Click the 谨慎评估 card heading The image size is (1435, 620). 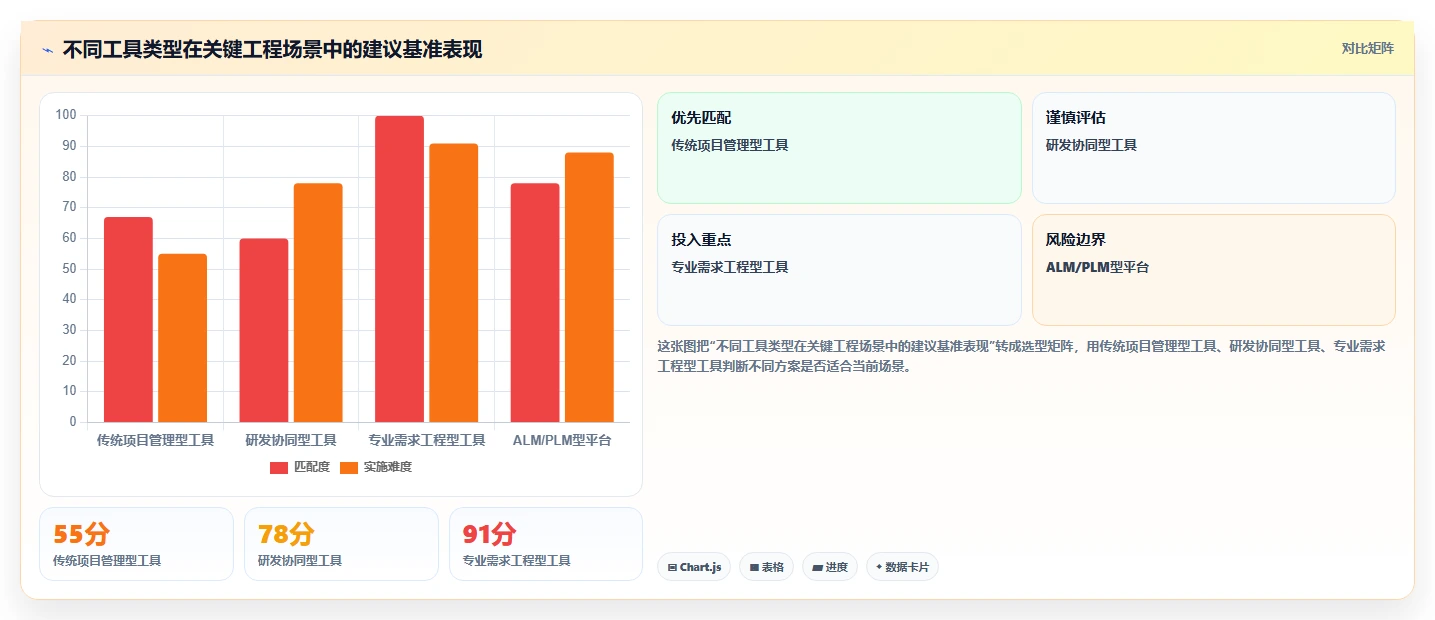[x=1076, y=118]
